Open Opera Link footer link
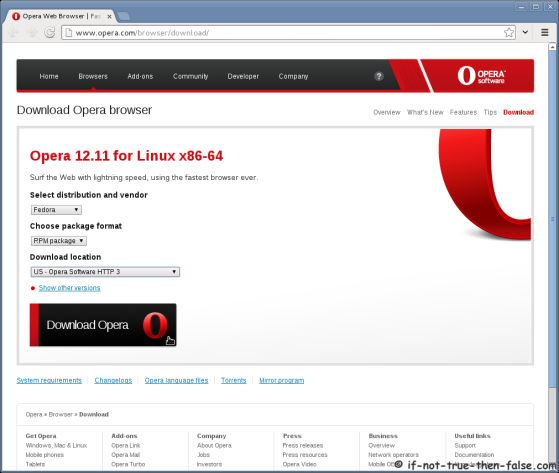This screenshot has height=473, width=559. point(126,446)
